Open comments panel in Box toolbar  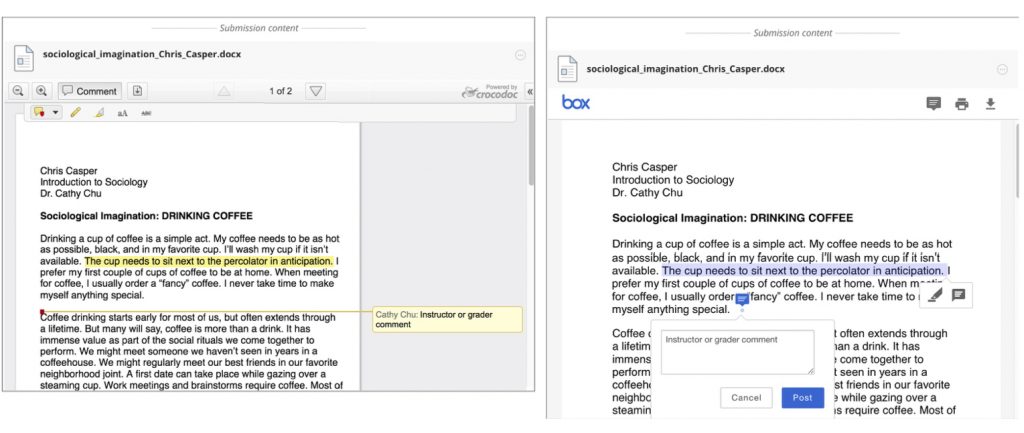coord(934,104)
